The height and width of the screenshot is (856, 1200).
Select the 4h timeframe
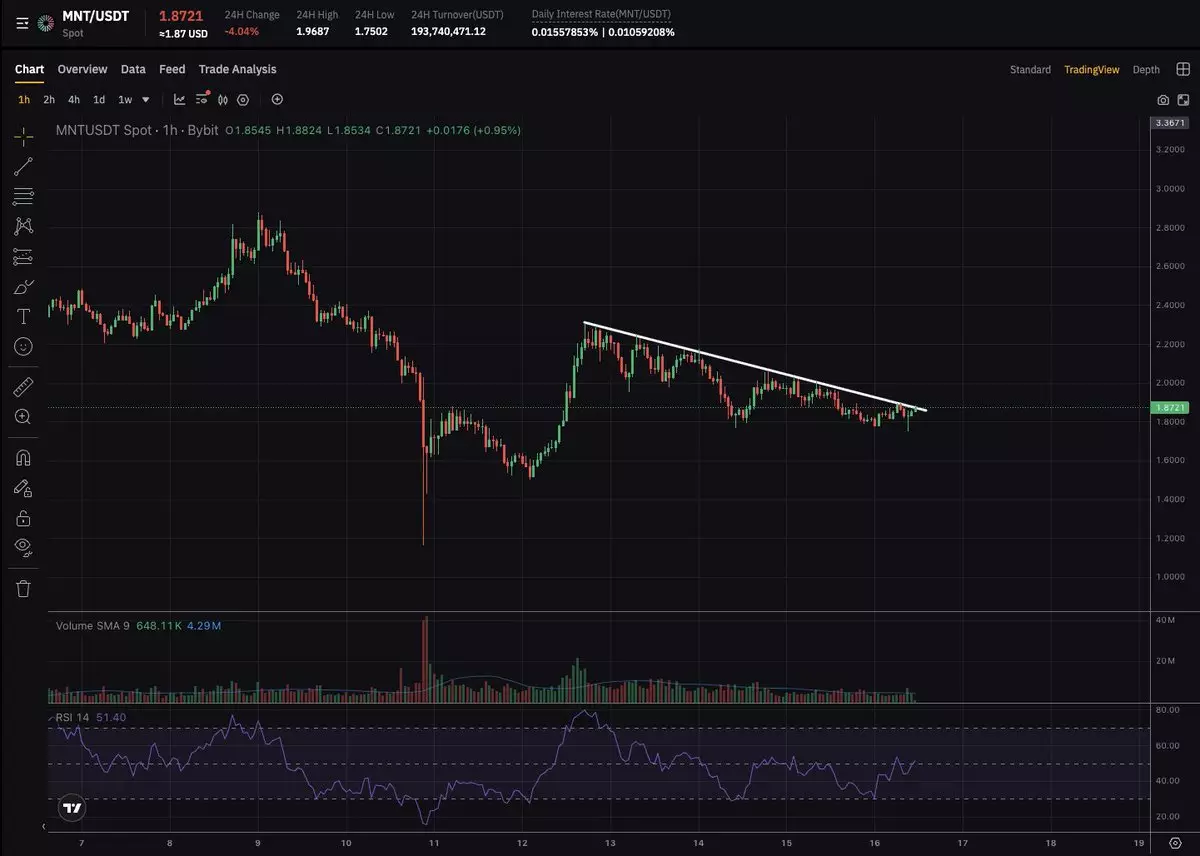74,100
